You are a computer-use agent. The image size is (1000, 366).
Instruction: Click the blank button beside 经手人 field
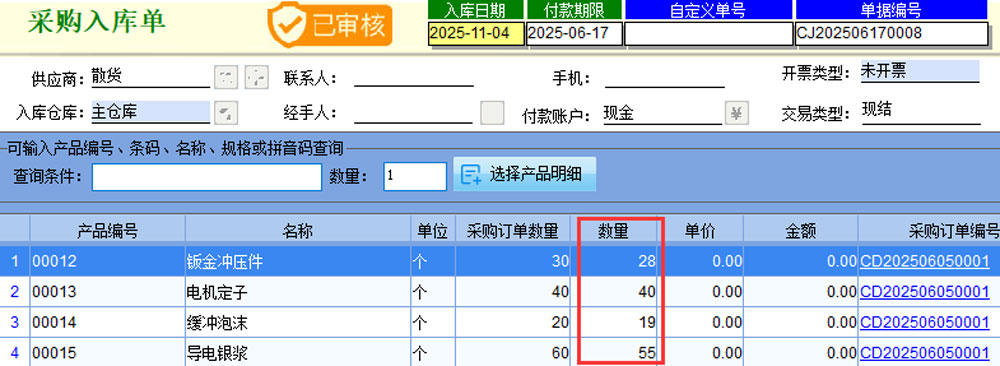492,113
